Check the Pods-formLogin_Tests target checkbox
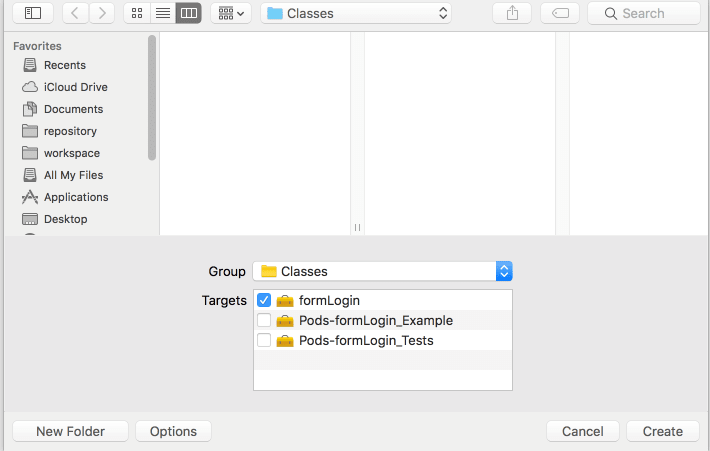Image resolution: width=710 pixels, height=451 pixels. coord(264,340)
